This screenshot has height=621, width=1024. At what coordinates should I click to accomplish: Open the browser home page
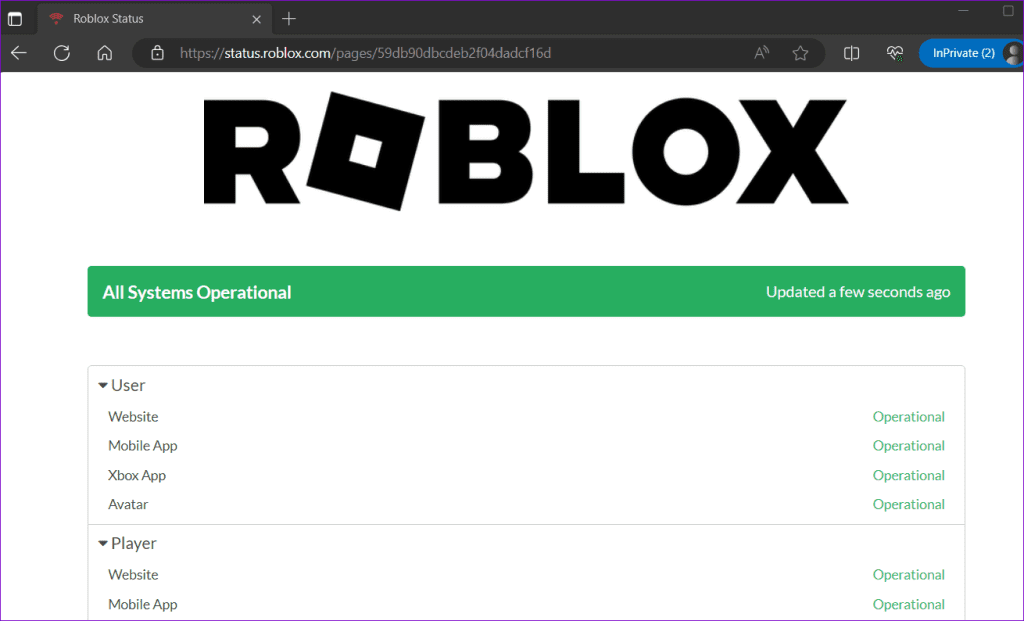tap(104, 53)
